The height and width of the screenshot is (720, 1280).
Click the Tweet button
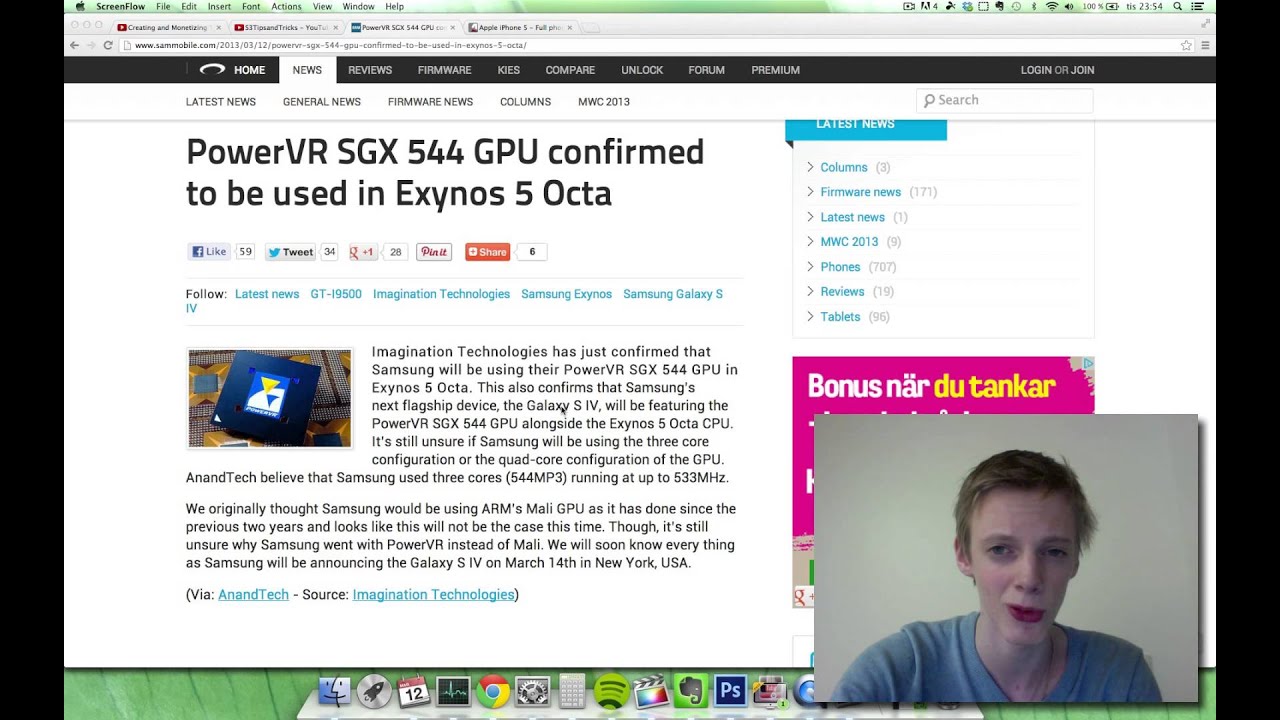[290, 252]
